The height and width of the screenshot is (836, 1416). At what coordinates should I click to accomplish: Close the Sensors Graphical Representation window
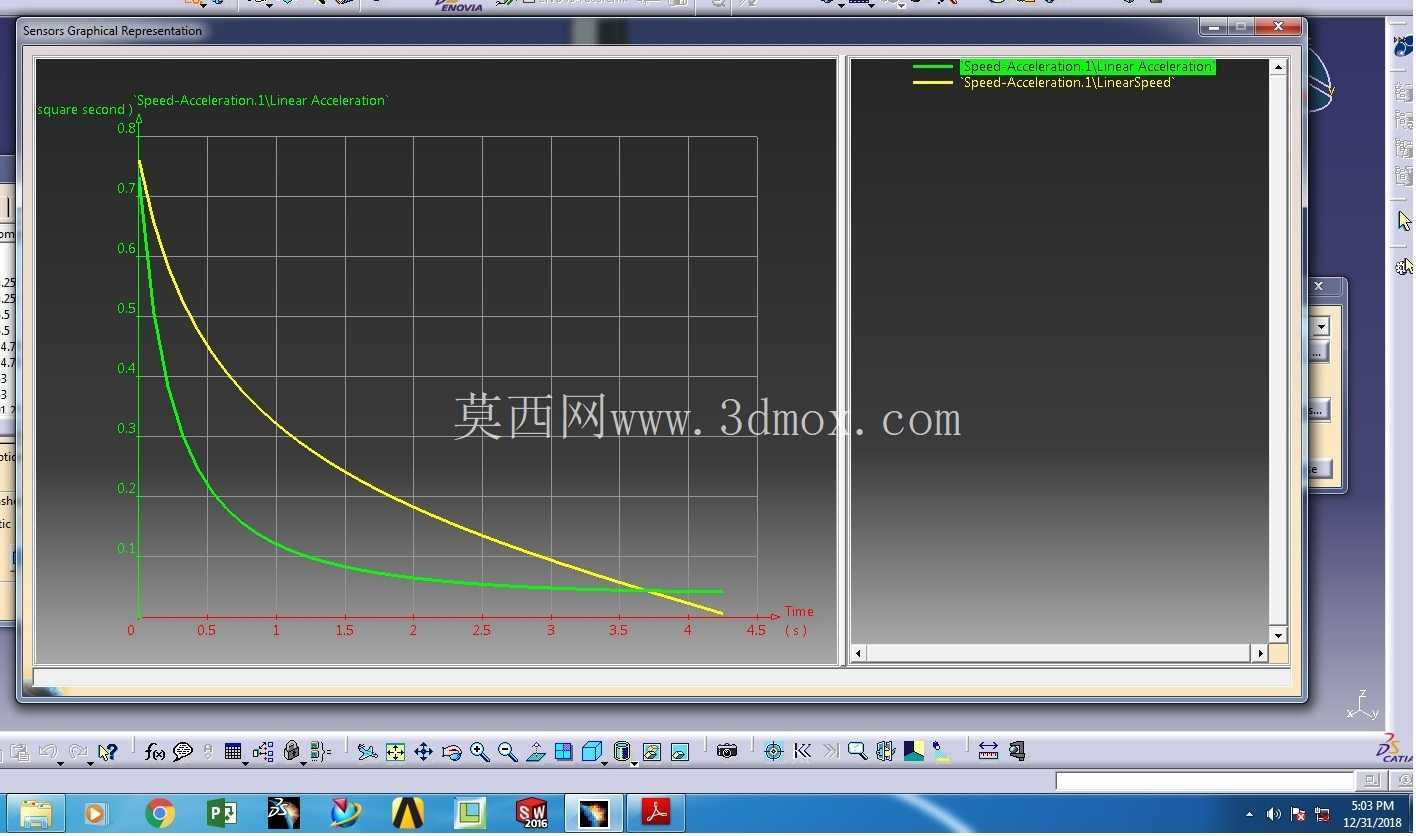point(1279,27)
